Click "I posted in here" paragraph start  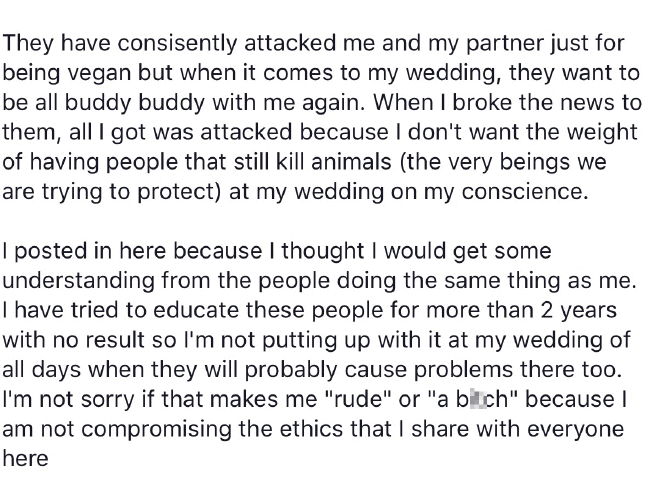coord(85,251)
